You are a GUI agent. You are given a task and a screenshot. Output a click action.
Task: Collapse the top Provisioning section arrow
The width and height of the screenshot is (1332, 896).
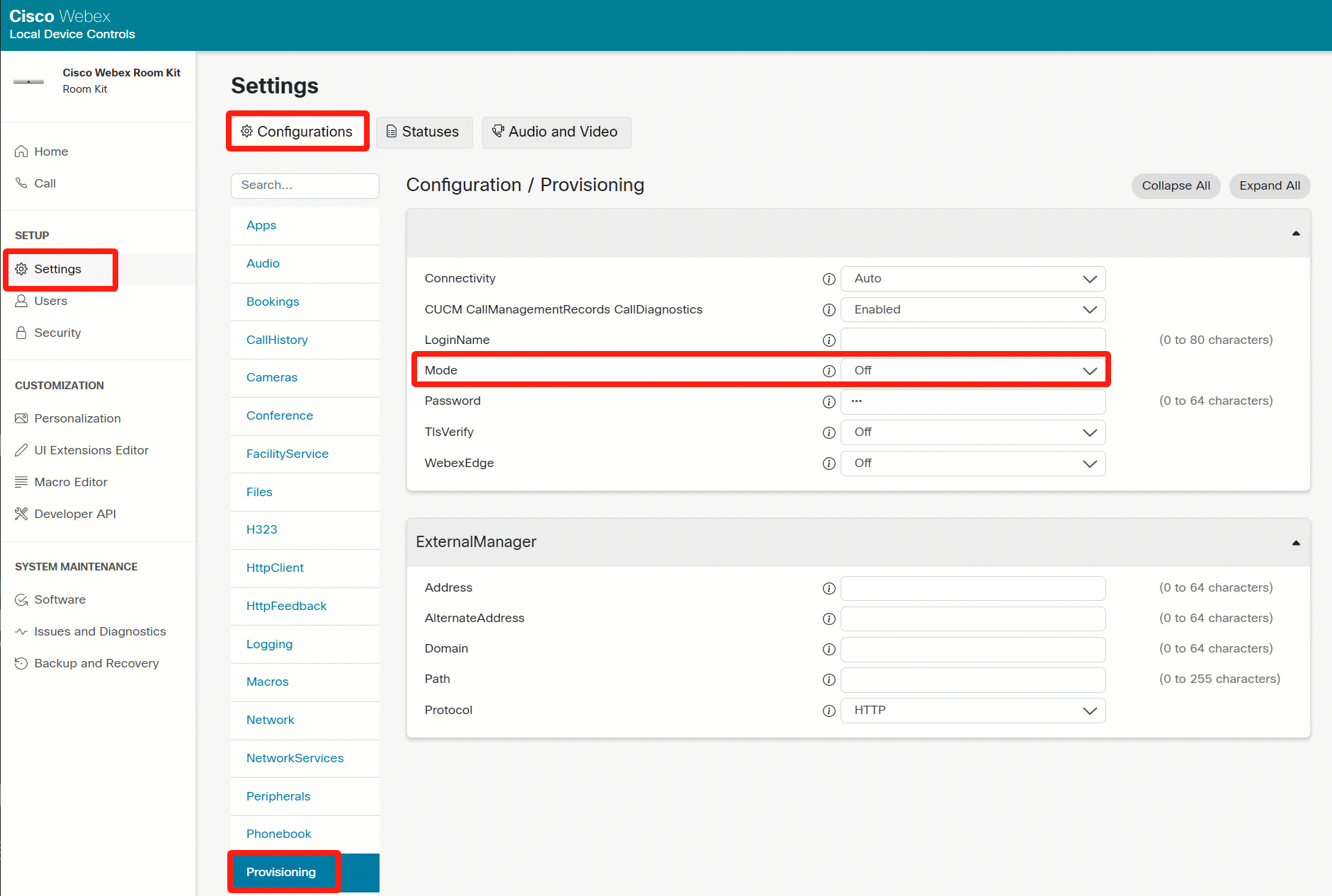pos(1296,234)
